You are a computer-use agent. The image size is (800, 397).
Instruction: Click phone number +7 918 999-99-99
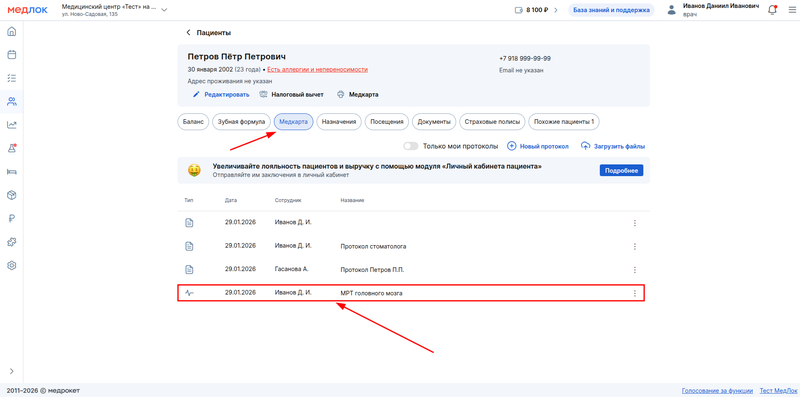tap(524, 58)
